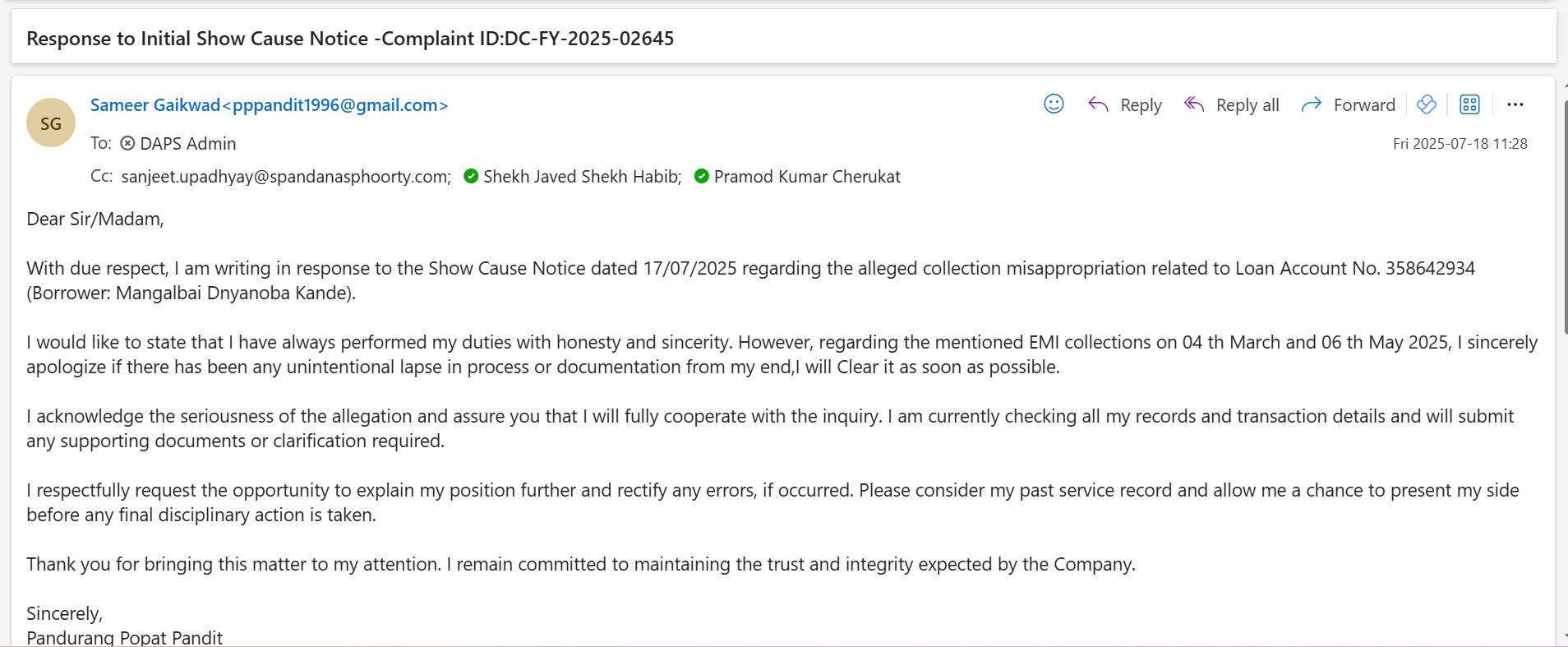The image size is (1568, 647).
Task: Click the Forward arrow icon
Action: 1312,104
